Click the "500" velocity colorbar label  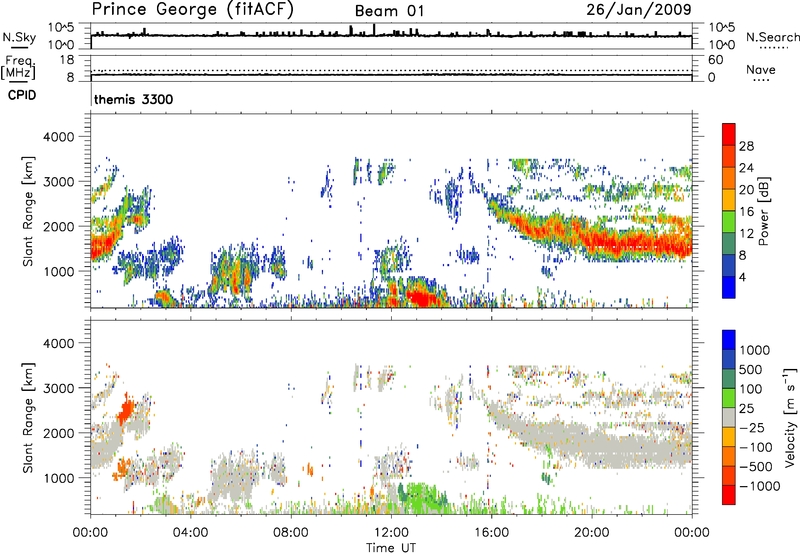[x=751, y=370]
